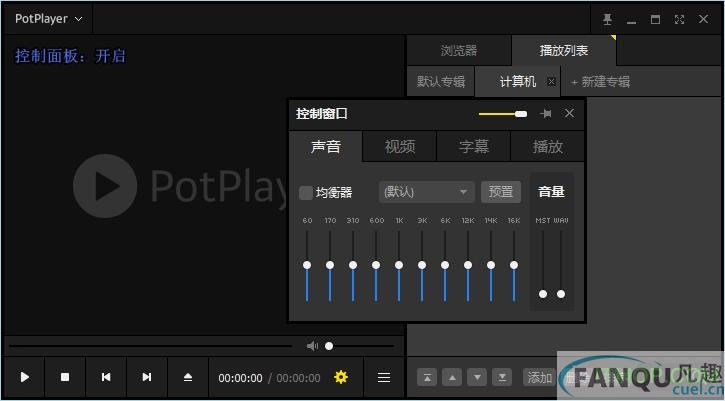Adjust the 12K equalizer slider
The height and width of the screenshot is (401, 725).
[x=468, y=265]
